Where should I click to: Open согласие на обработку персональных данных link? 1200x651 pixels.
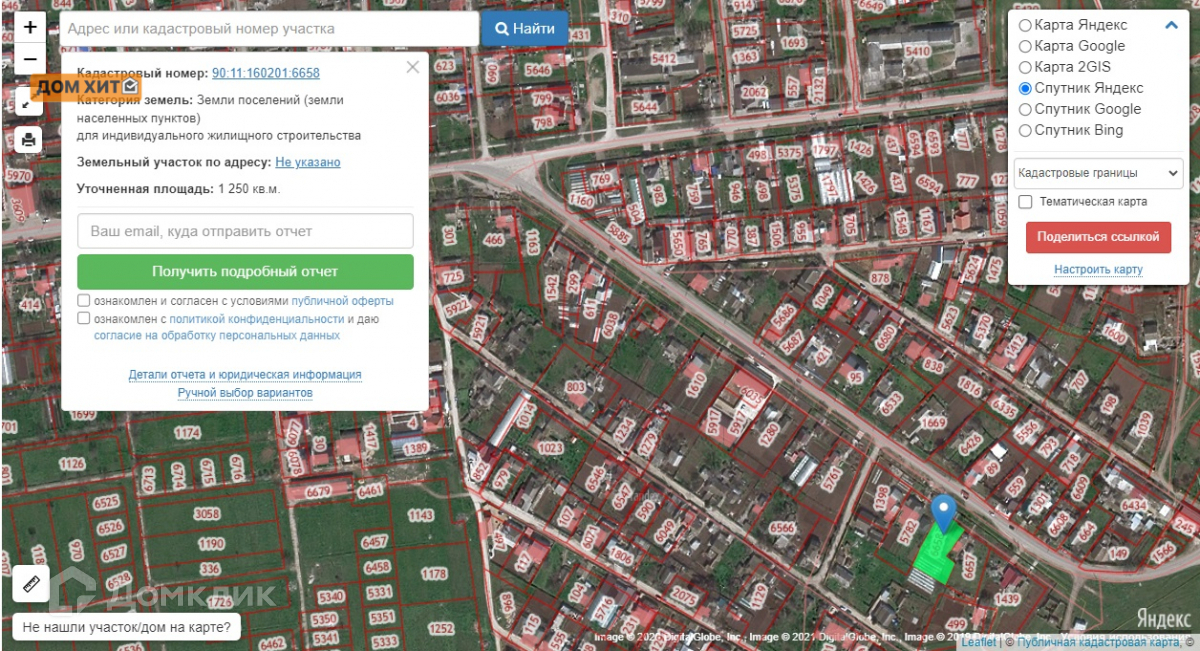217,335
